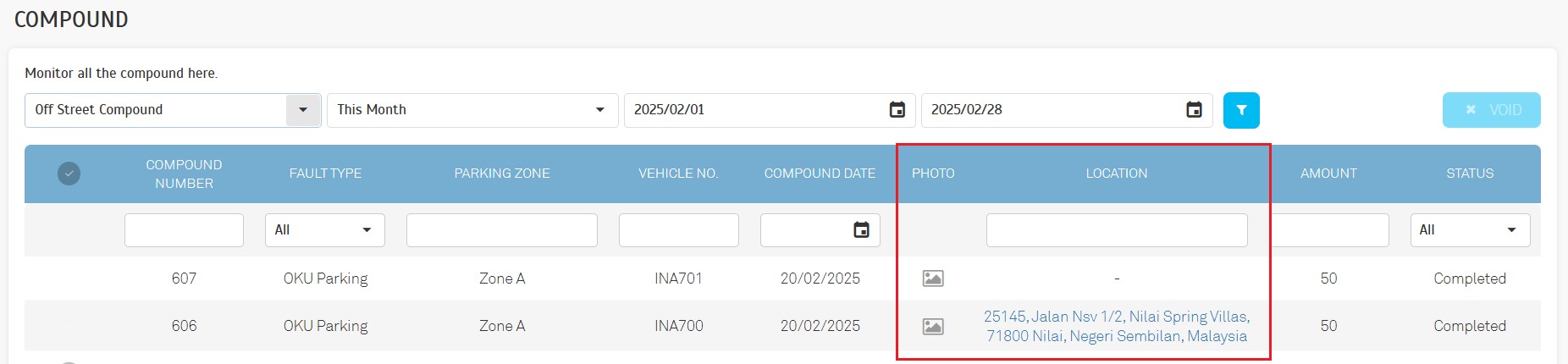Screen dimensions: 1568x364
Task: Click the blue filter funnel button
Action: [1241, 110]
